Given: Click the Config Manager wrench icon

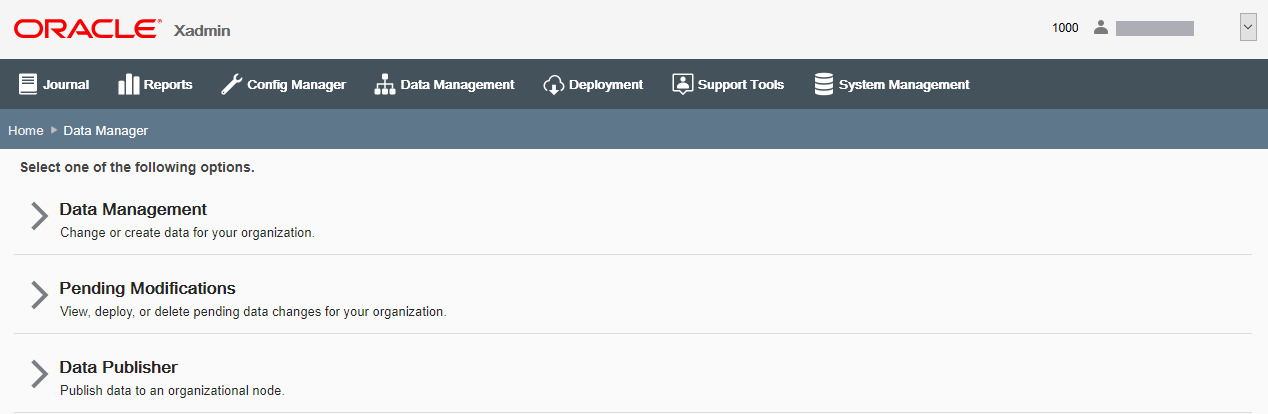Looking at the screenshot, I should pos(231,85).
